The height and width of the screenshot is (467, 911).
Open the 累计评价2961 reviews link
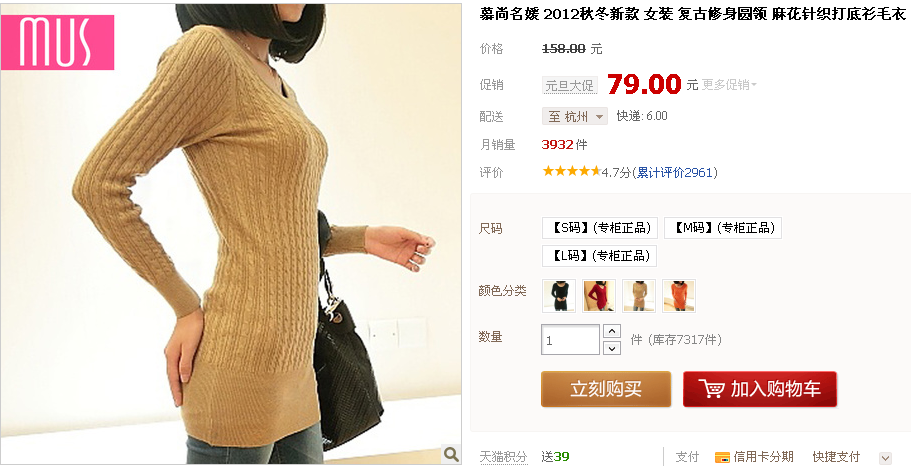[675, 173]
